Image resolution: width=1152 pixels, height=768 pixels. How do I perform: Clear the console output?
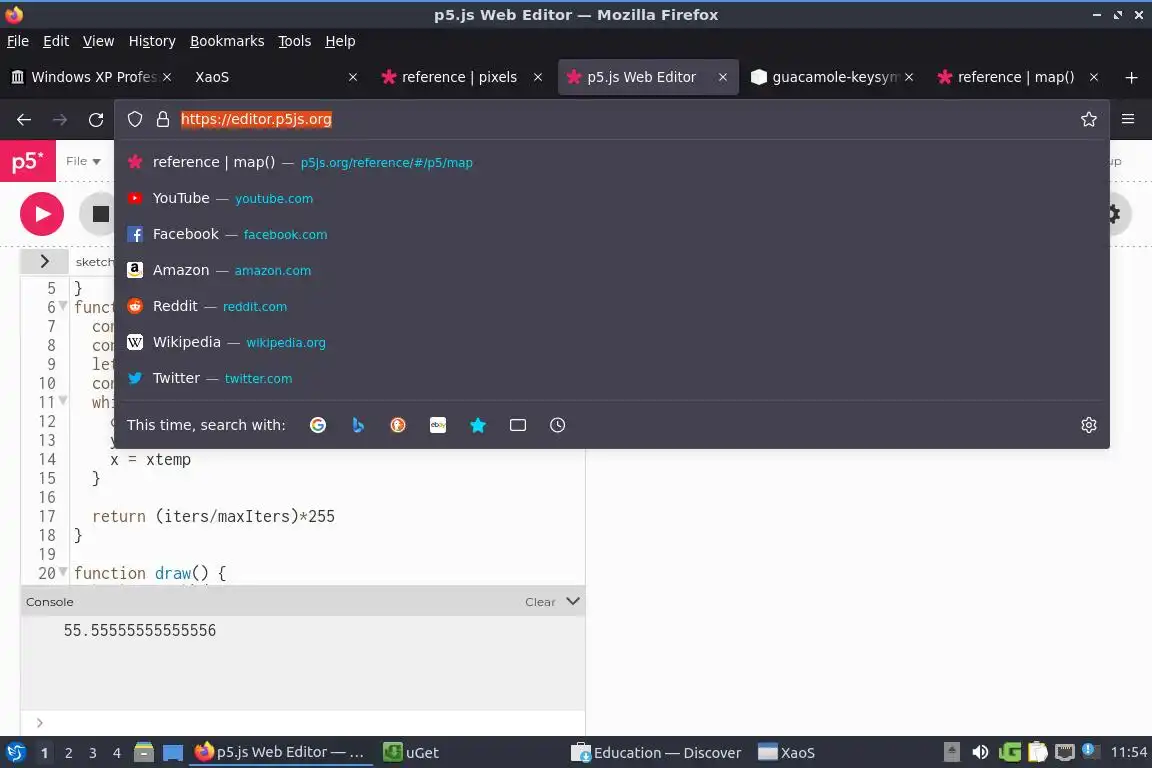click(x=540, y=602)
